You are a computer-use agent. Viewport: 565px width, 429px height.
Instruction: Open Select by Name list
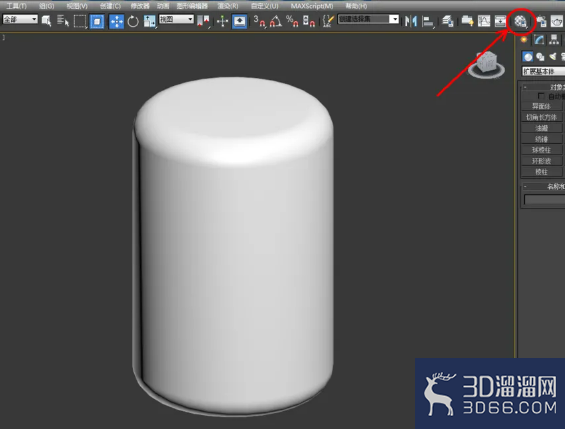pyautogui.click(x=63, y=21)
